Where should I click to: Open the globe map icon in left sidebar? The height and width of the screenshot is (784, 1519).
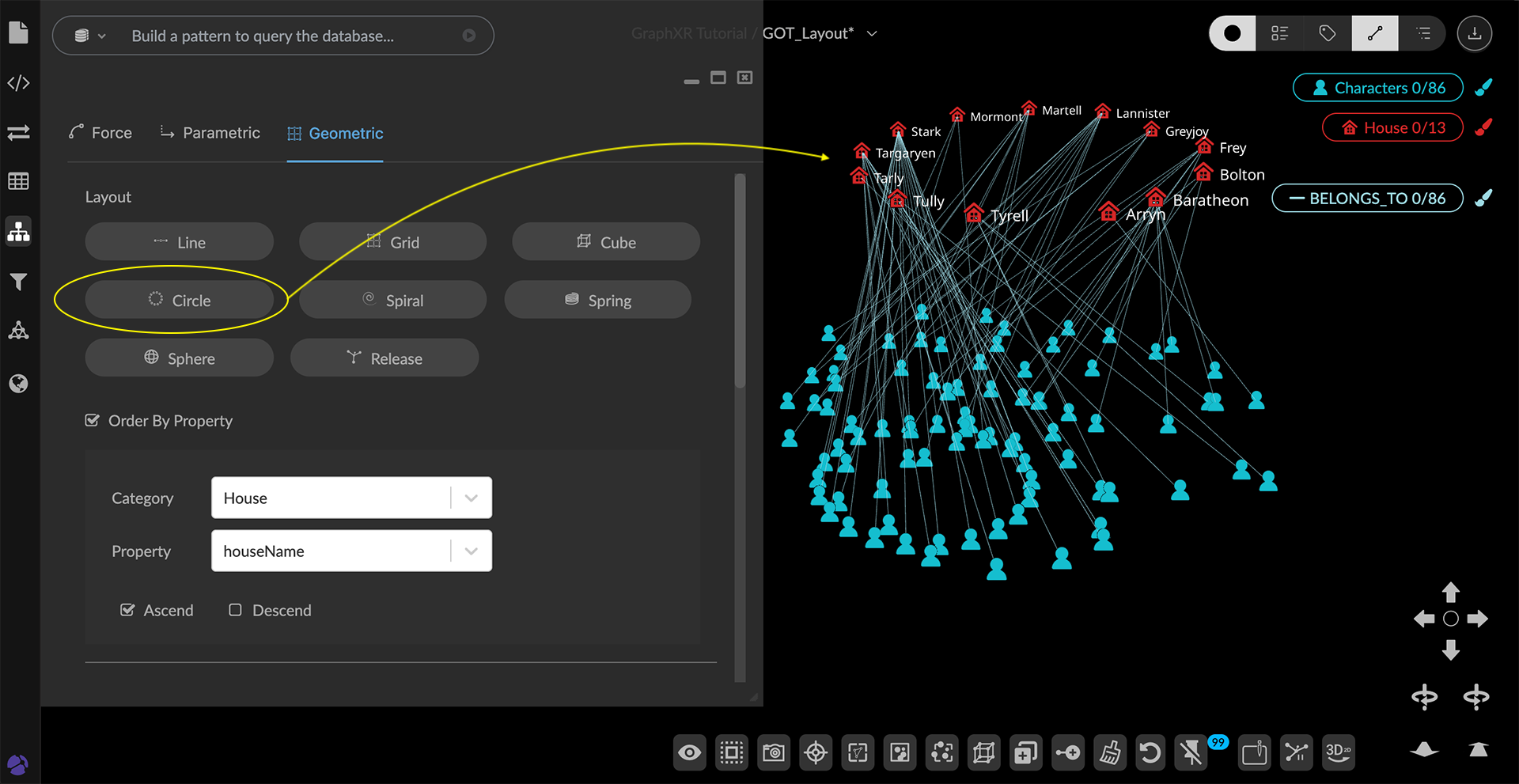[18, 384]
